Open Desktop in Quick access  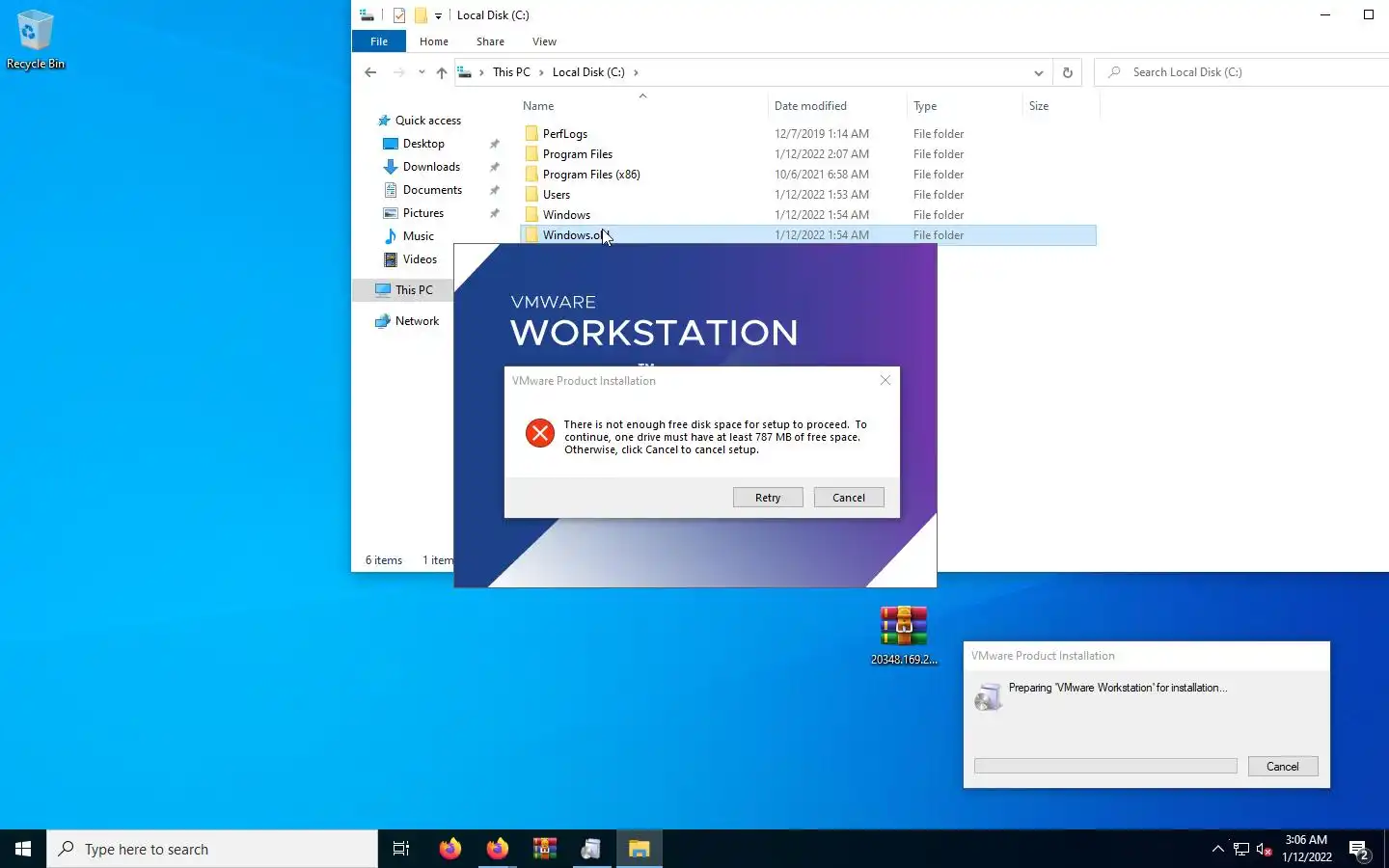coord(423,144)
